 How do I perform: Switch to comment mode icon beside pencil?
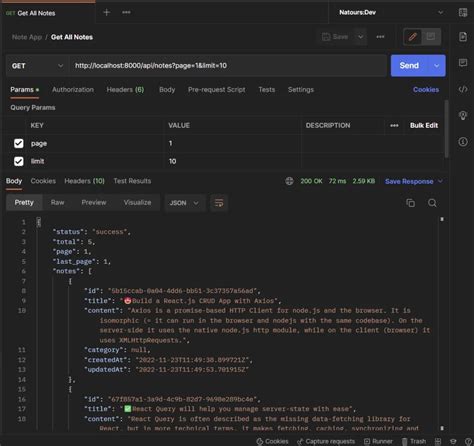tap(431, 37)
